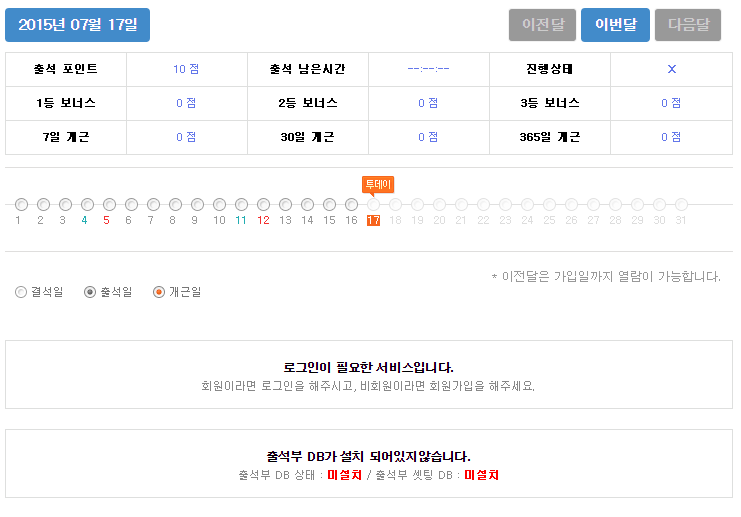Click the day 1 circle marker
This screenshot has width=741, height=517.
(x=21, y=204)
